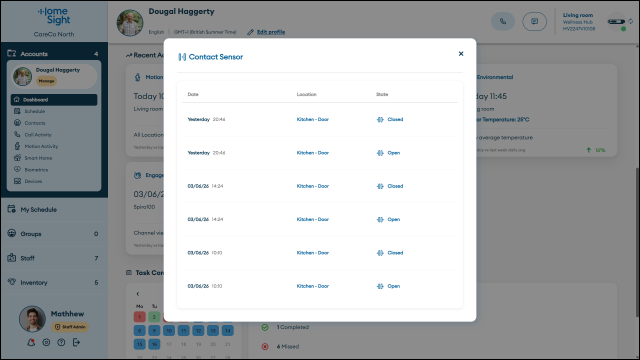Click the Location column header

(x=307, y=94)
